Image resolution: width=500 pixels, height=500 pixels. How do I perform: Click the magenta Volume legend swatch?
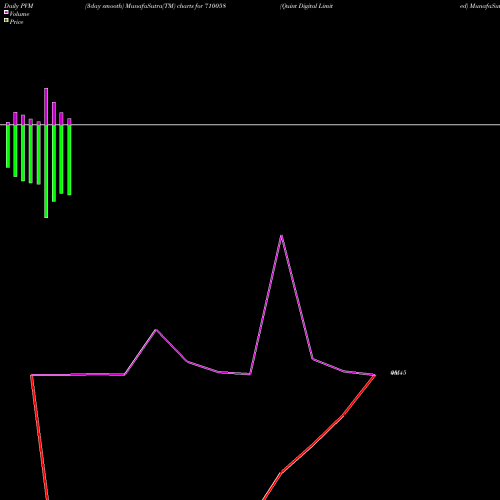point(6,12)
